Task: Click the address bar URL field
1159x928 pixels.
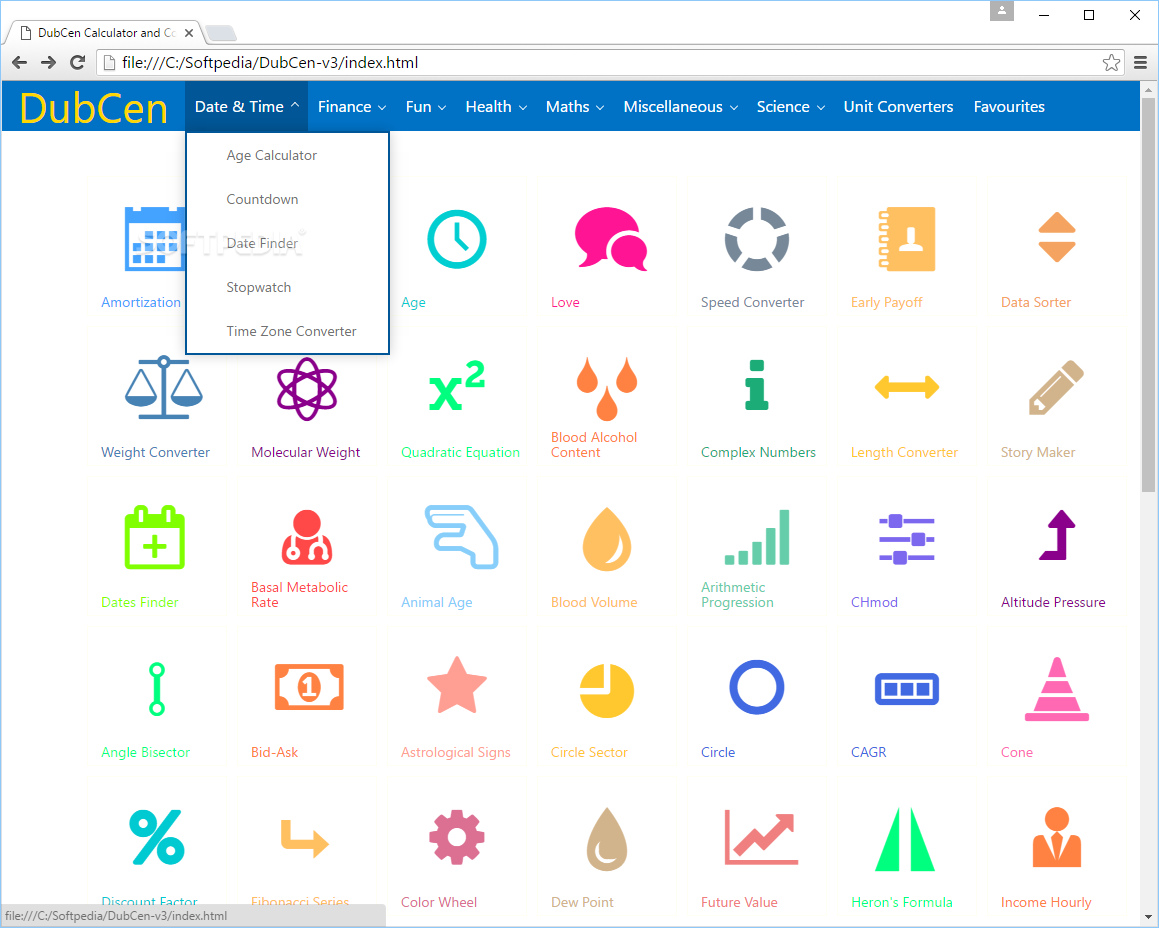Action: coord(610,63)
